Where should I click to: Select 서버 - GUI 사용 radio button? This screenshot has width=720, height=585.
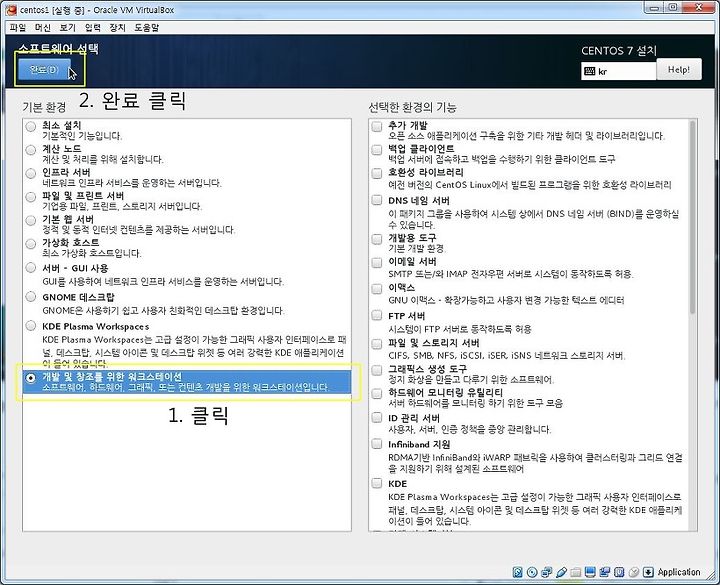[x=31, y=268]
